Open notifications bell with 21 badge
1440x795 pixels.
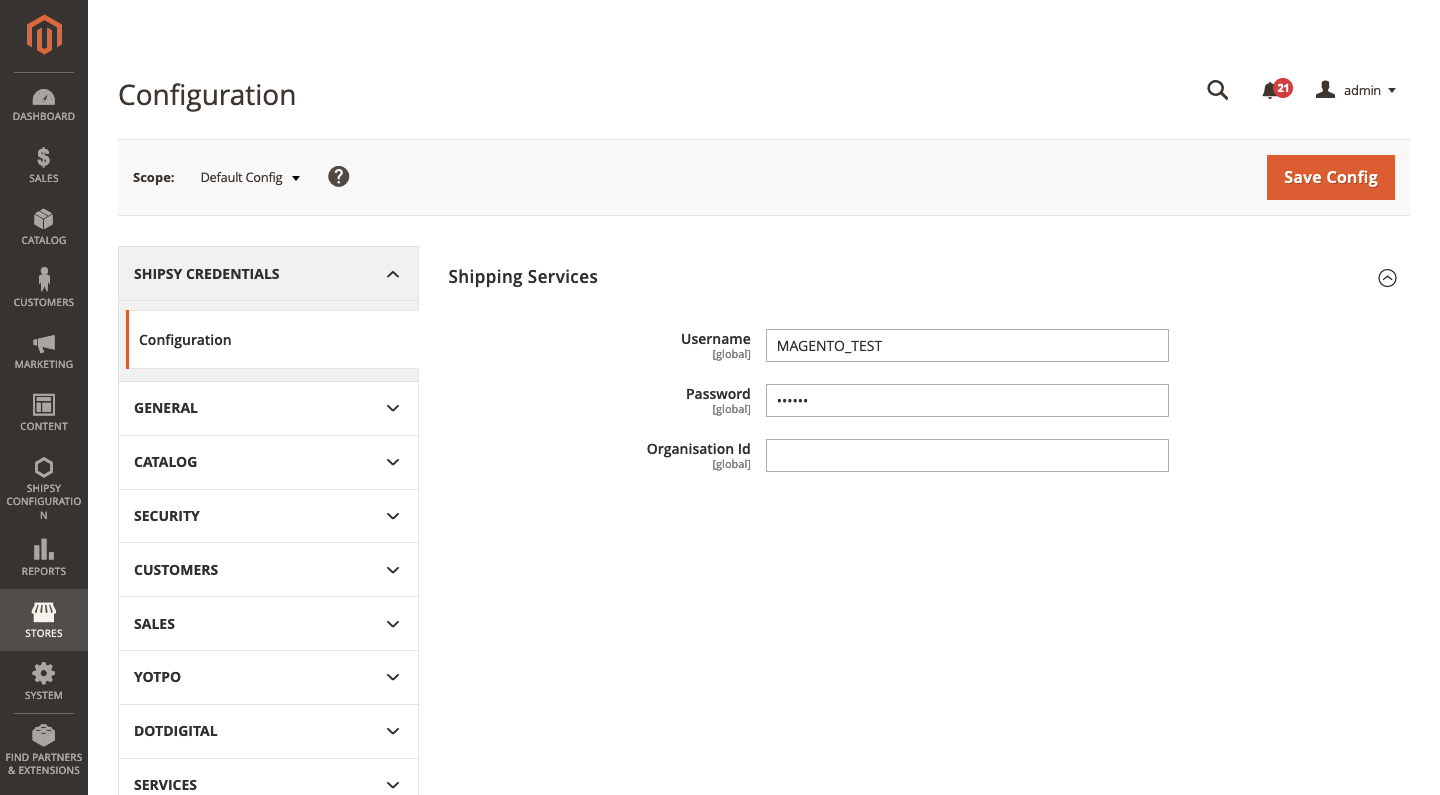coord(1272,90)
